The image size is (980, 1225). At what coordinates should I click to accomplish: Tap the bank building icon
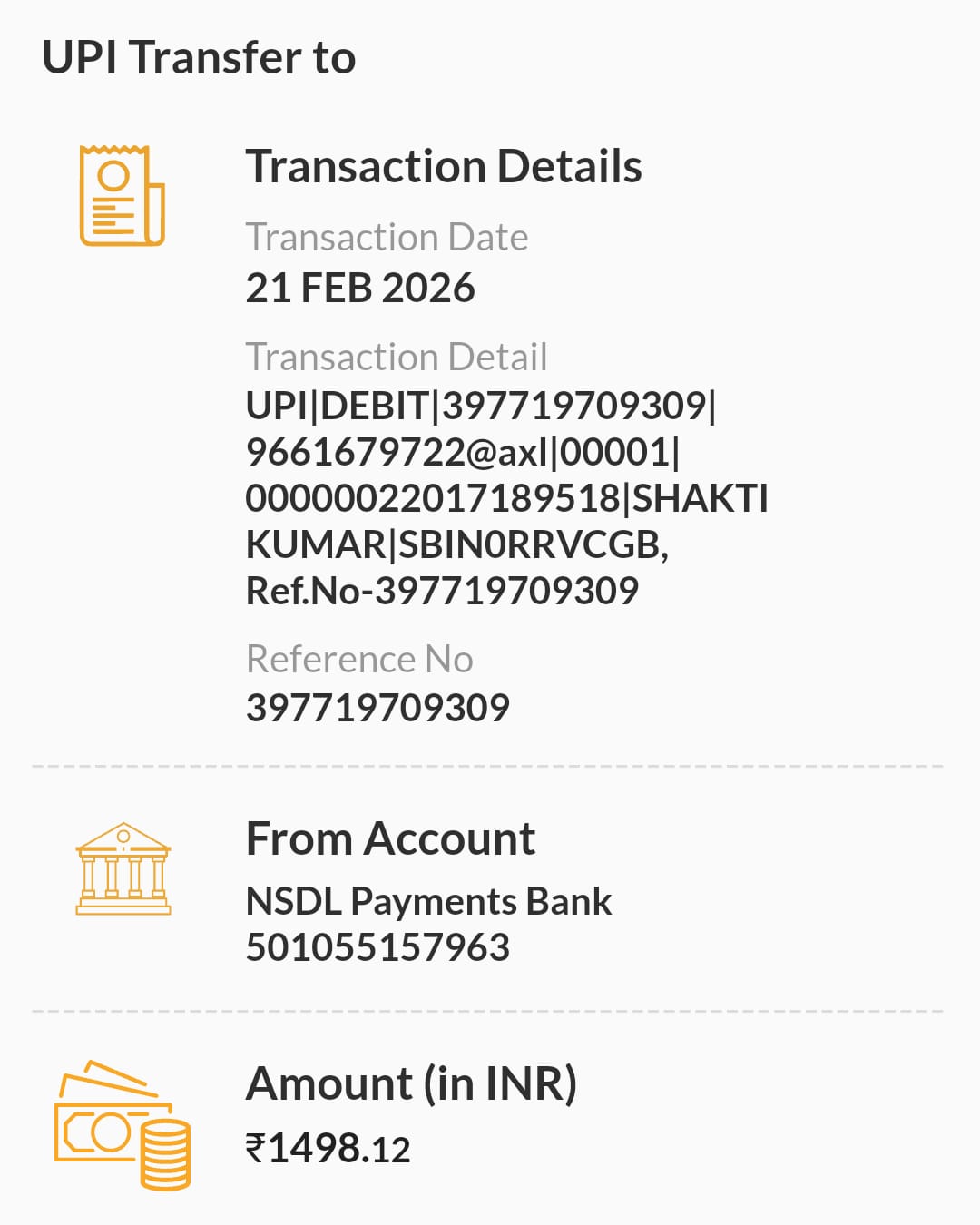click(x=123, y=868)
